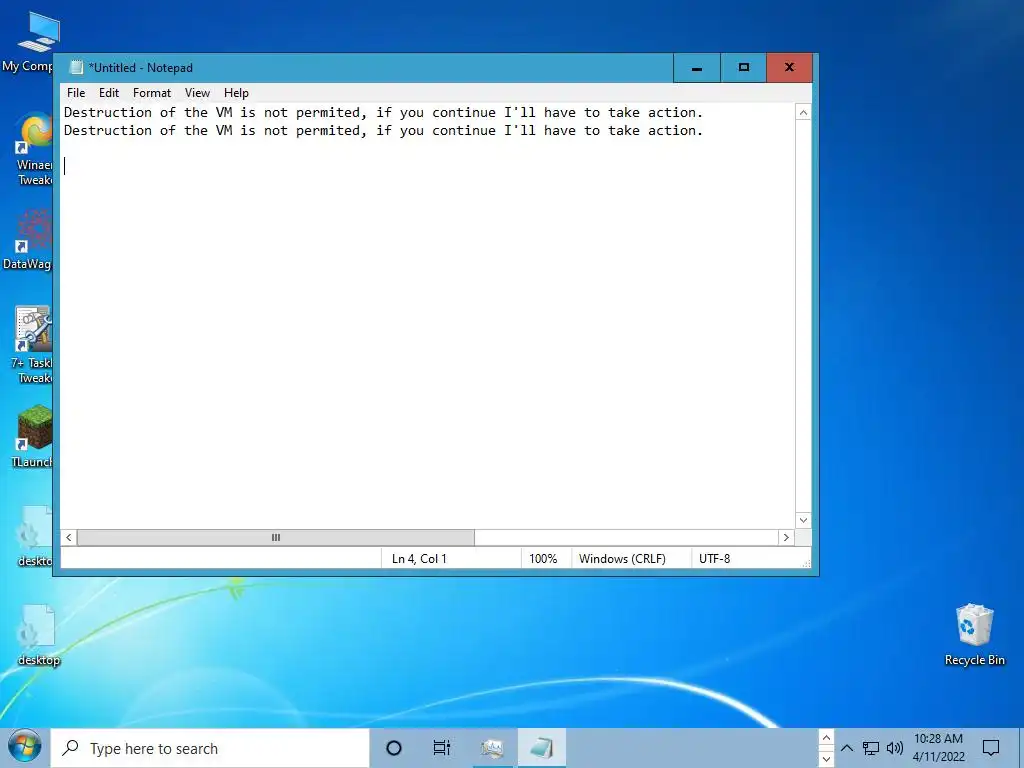Click the second line of Notepad text
This screenshot has height=768, width=1024.
(x=383, y=131)
